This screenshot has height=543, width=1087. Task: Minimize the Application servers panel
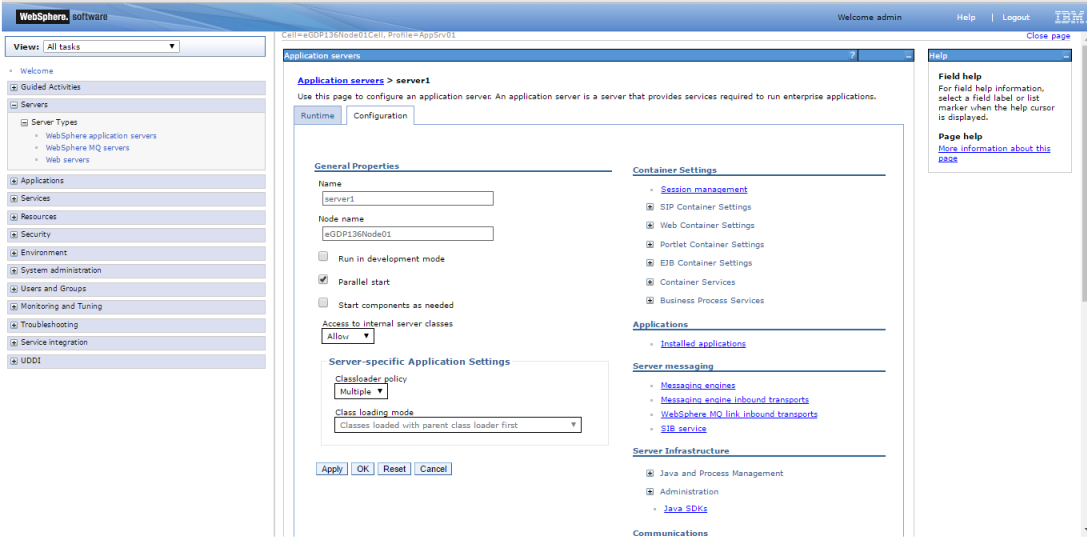pyautogui.click(x=908, y=56)
